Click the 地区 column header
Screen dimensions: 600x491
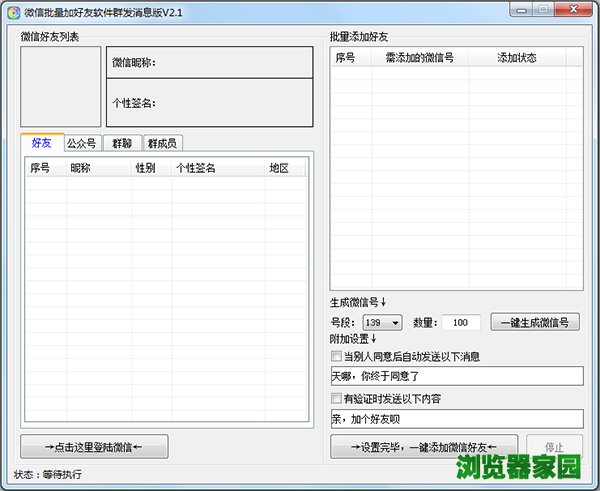[285, 168]
